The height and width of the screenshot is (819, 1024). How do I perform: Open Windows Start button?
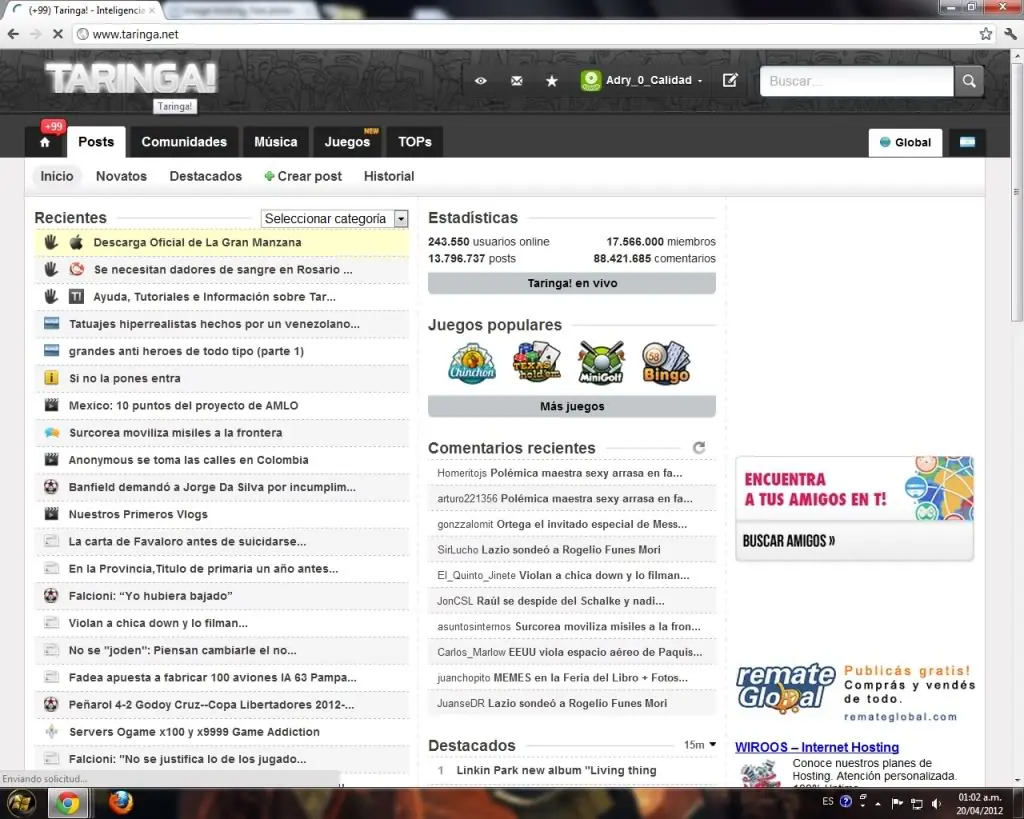(20, 803)
